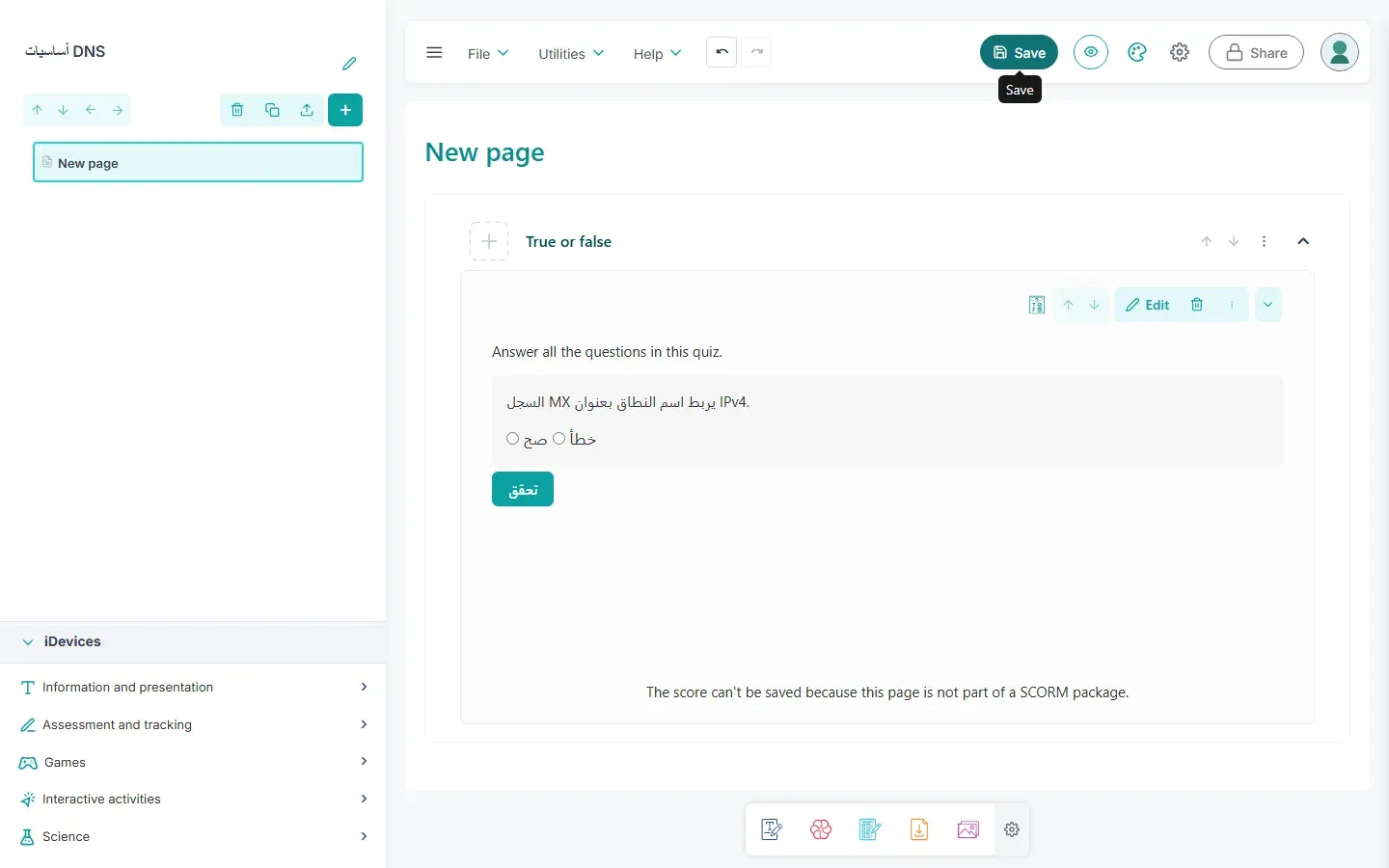Add a new page with plus button
Screen dimensions: 1389x868
[345, 110]
